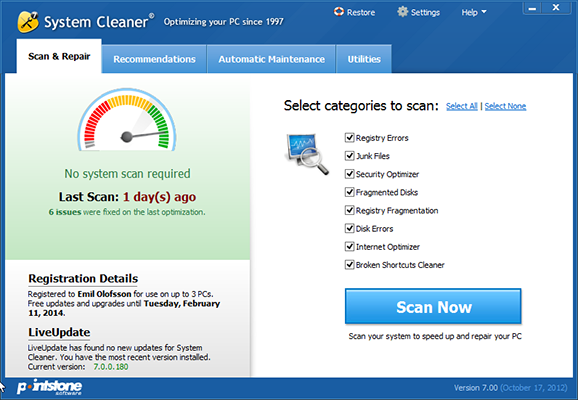Toggle the Junk Files checkbox
This screenshot has height=400, width=578.
pyautogui.click(x=349, y=156)
